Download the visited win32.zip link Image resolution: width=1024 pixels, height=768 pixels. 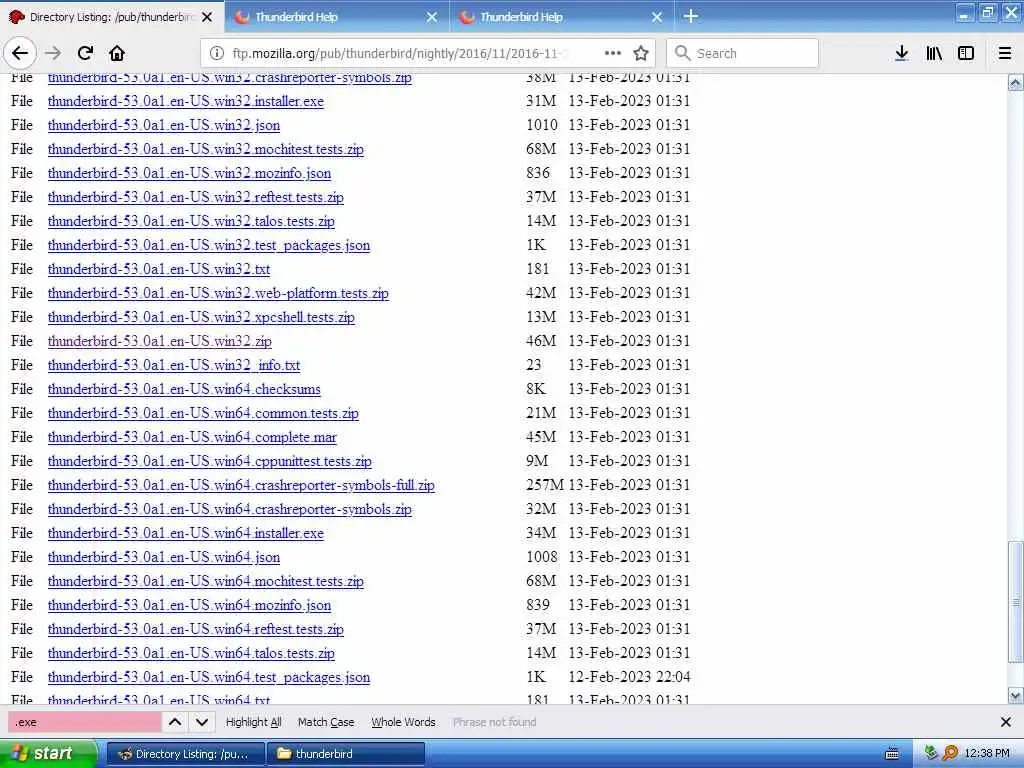[159, 342]
